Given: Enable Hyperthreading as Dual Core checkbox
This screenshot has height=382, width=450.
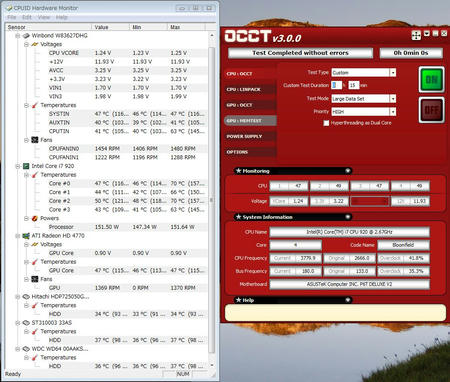Looking at the screenshot, I should (x=326, y=123).
